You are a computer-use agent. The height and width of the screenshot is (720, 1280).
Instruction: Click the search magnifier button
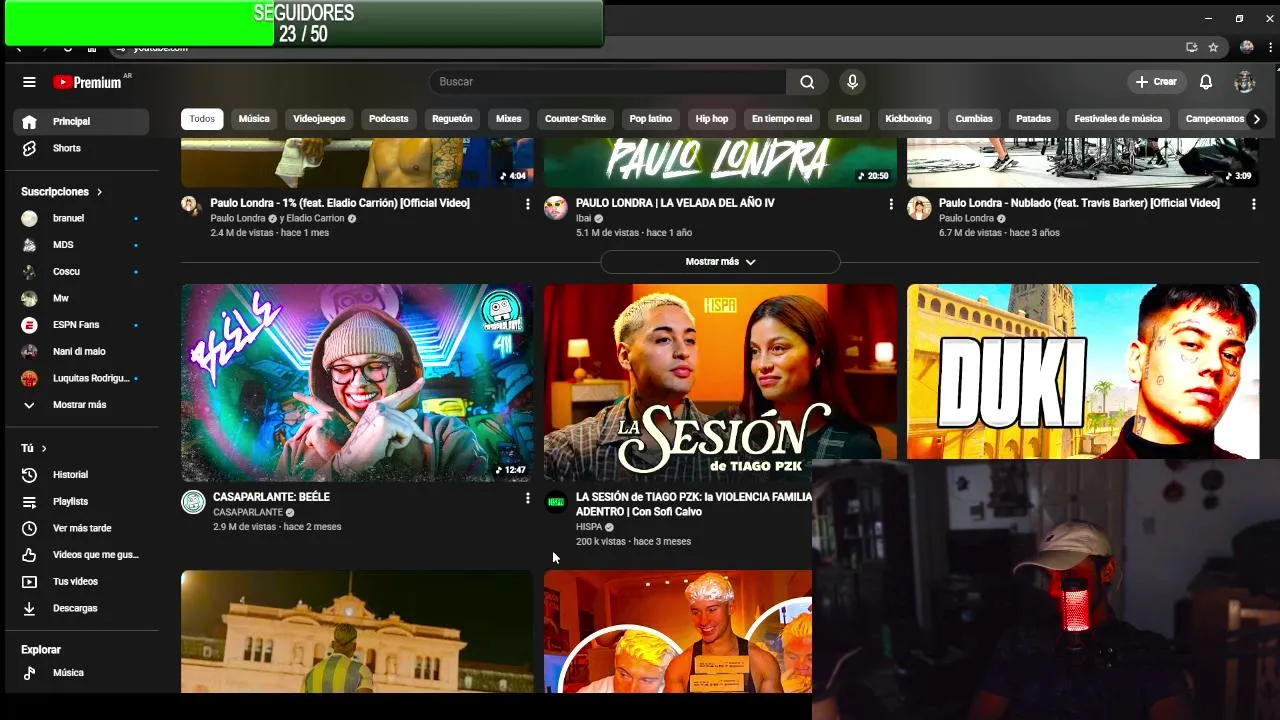pyautogui.click(x=807, y=82)
